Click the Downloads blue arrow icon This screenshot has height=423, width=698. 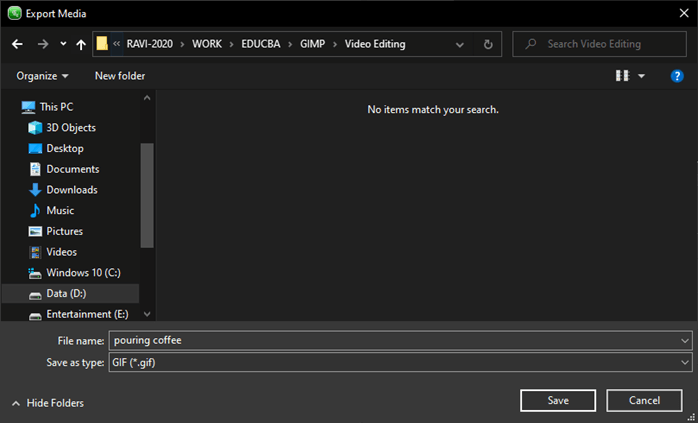coord(35,190)
